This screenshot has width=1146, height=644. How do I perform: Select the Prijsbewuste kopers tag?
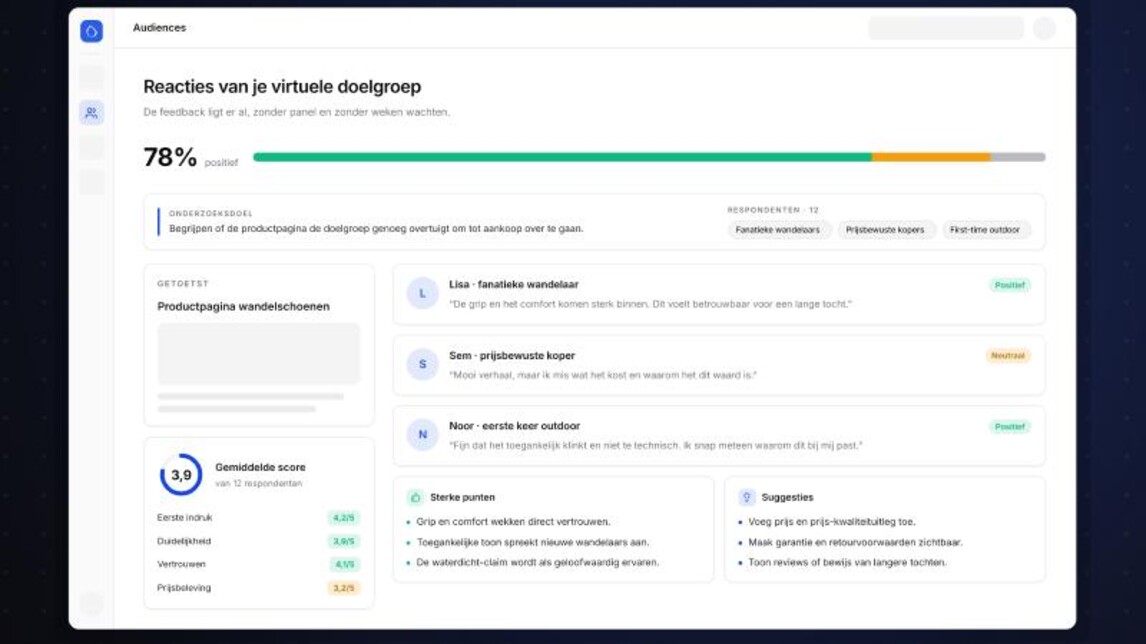pyautogui.click(x=885, y=230)
